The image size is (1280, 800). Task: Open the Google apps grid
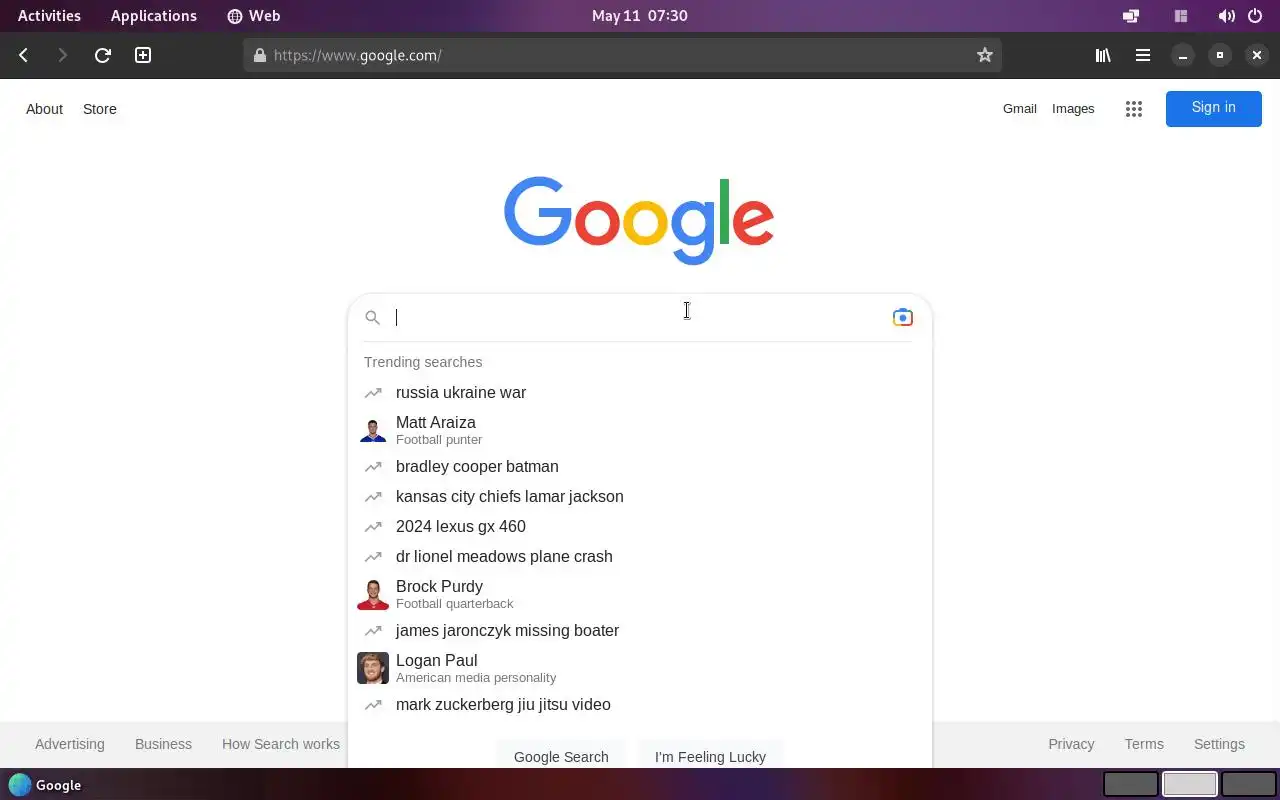pos(1133,109)
